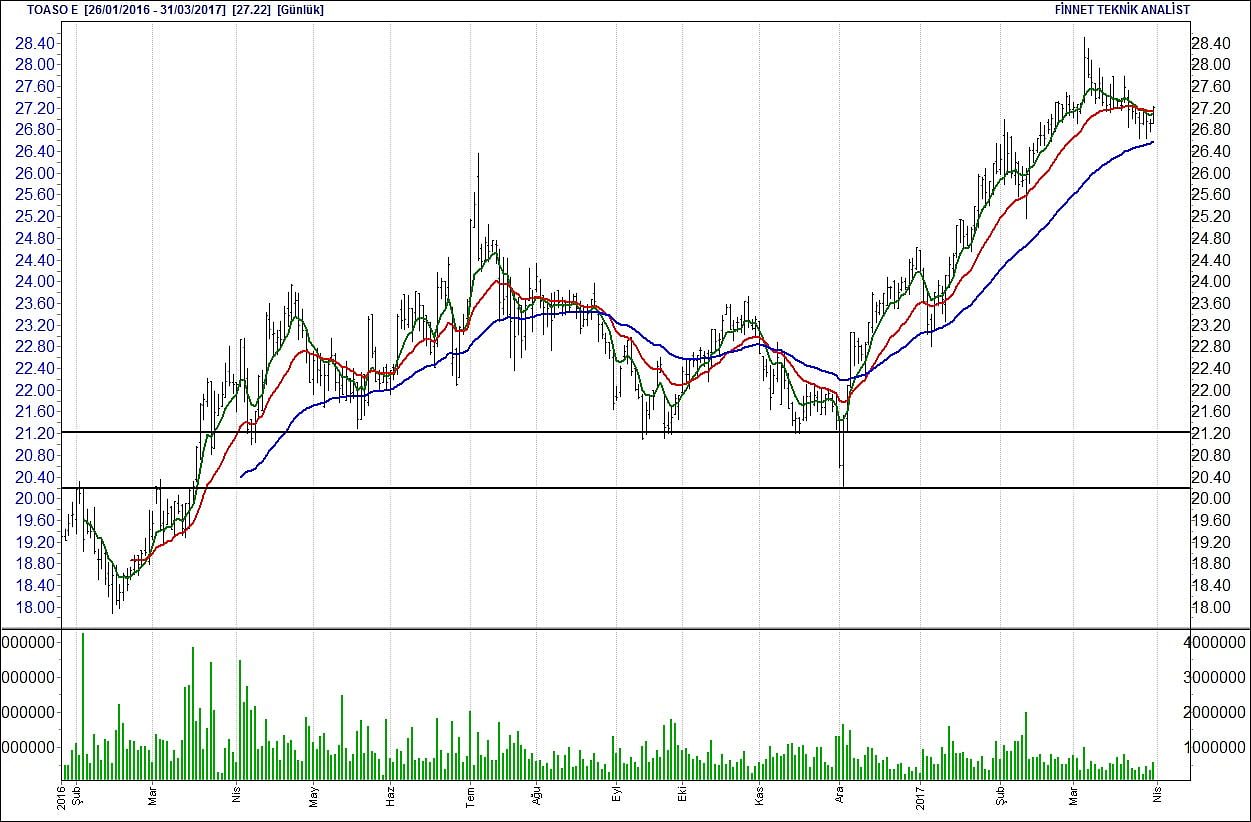Click 21.20 on the right price axis
The width and height of the screenshot is (1251, 822).
[x=1211, y=434]
